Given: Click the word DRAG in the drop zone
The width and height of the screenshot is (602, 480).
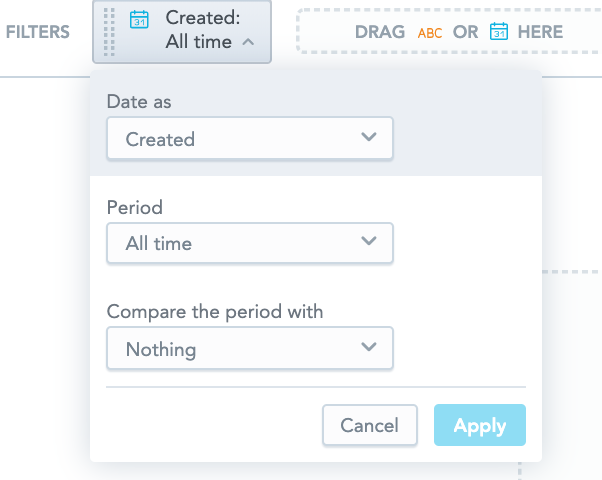Looking at the screenshot, I should pyautogui.click(x=380, y=32).
